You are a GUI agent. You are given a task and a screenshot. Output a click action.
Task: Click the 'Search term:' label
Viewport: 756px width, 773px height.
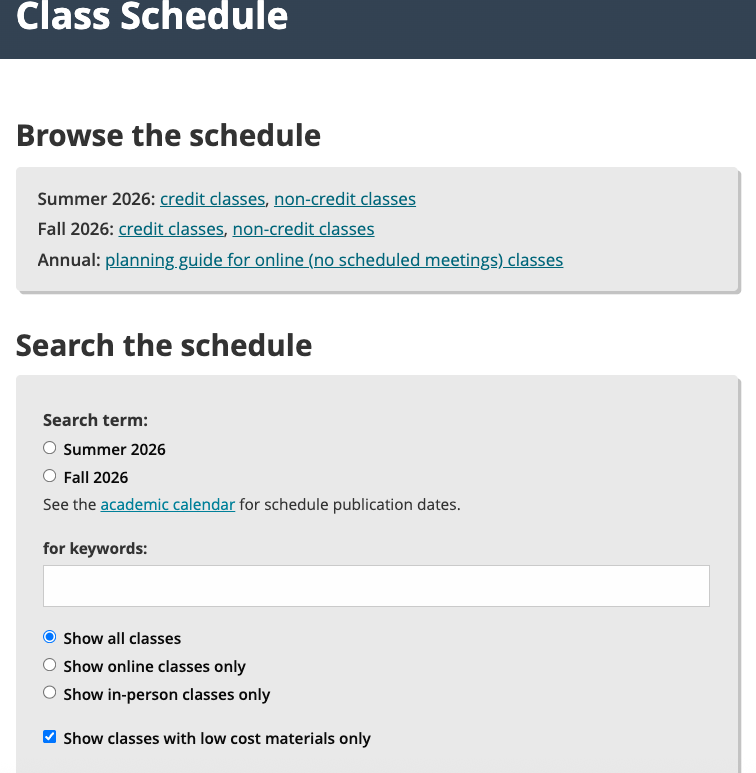[96, 420]
